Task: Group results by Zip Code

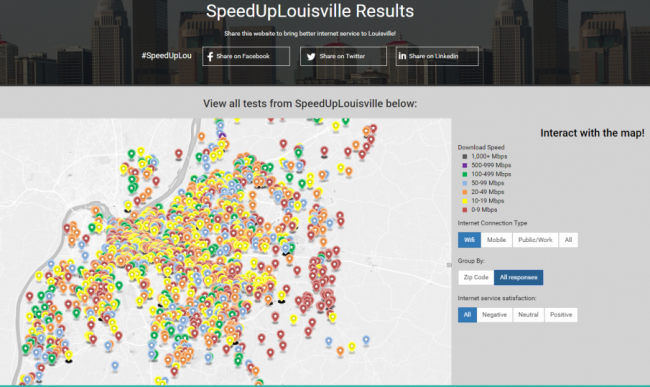Action: tap(476, 277)
